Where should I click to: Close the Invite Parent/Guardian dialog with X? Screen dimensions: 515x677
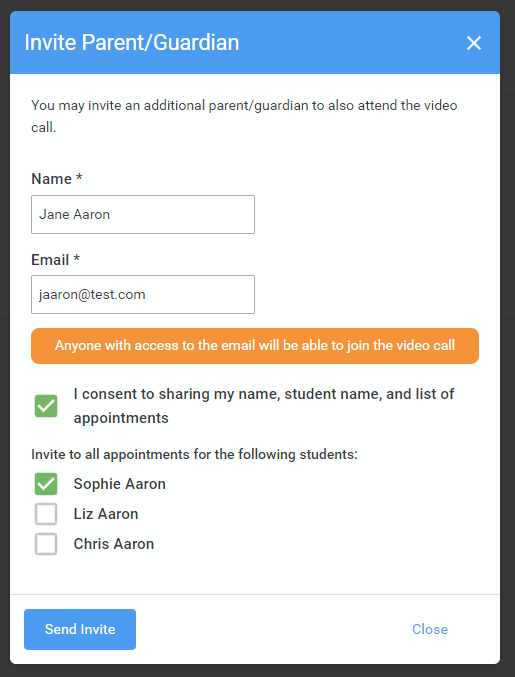(474, 43)
